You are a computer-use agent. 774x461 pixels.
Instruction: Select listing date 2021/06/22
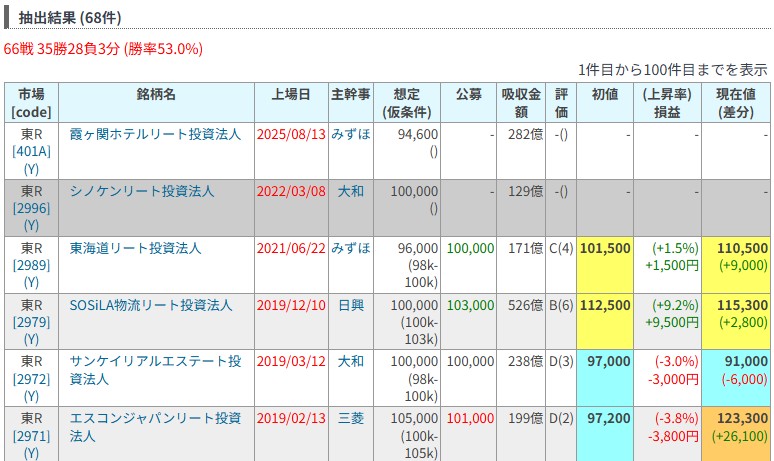(x=291, y=248)
